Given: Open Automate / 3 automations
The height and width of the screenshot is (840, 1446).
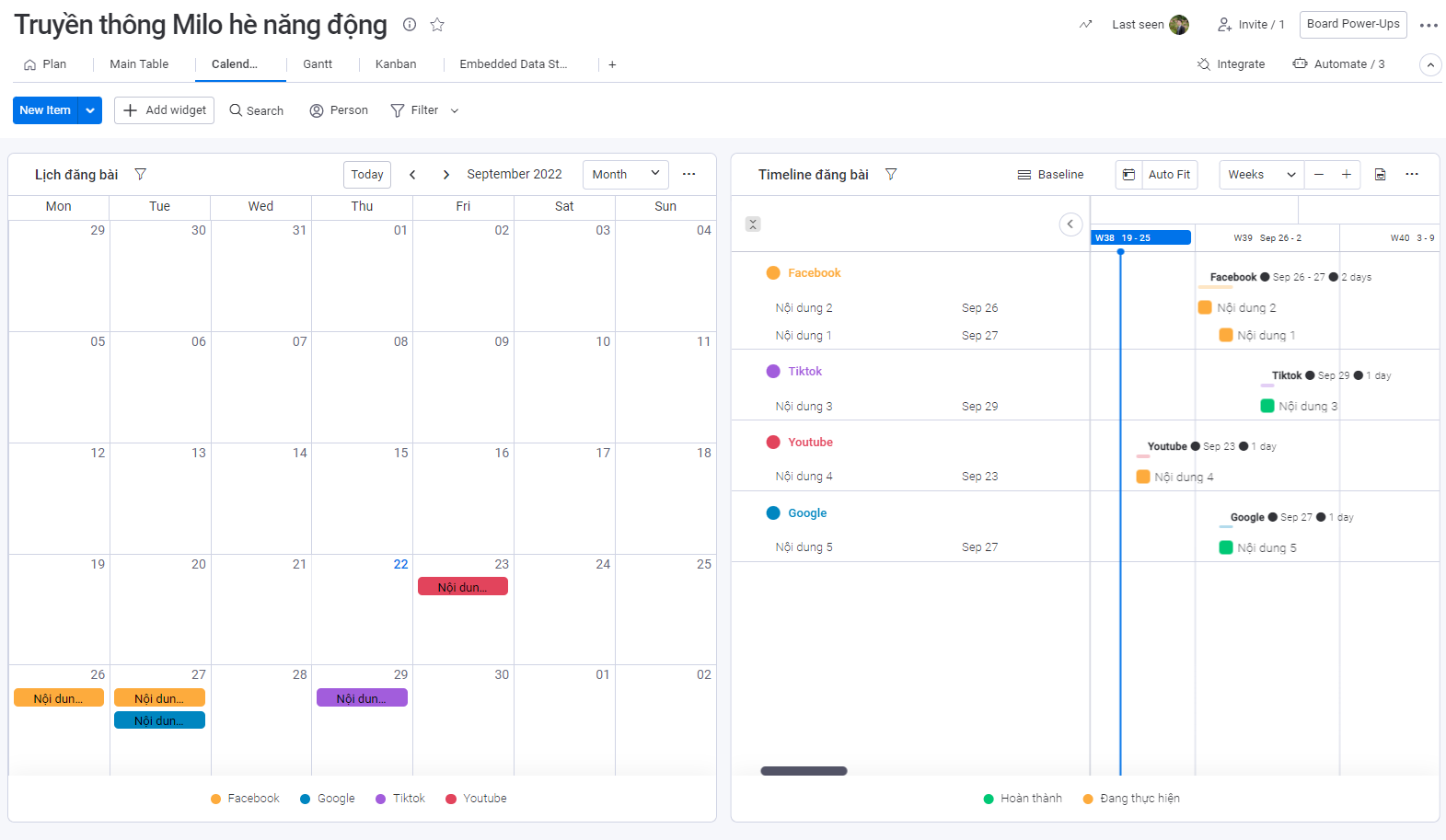Looking at the screenshot, I should click(1338, 64).
